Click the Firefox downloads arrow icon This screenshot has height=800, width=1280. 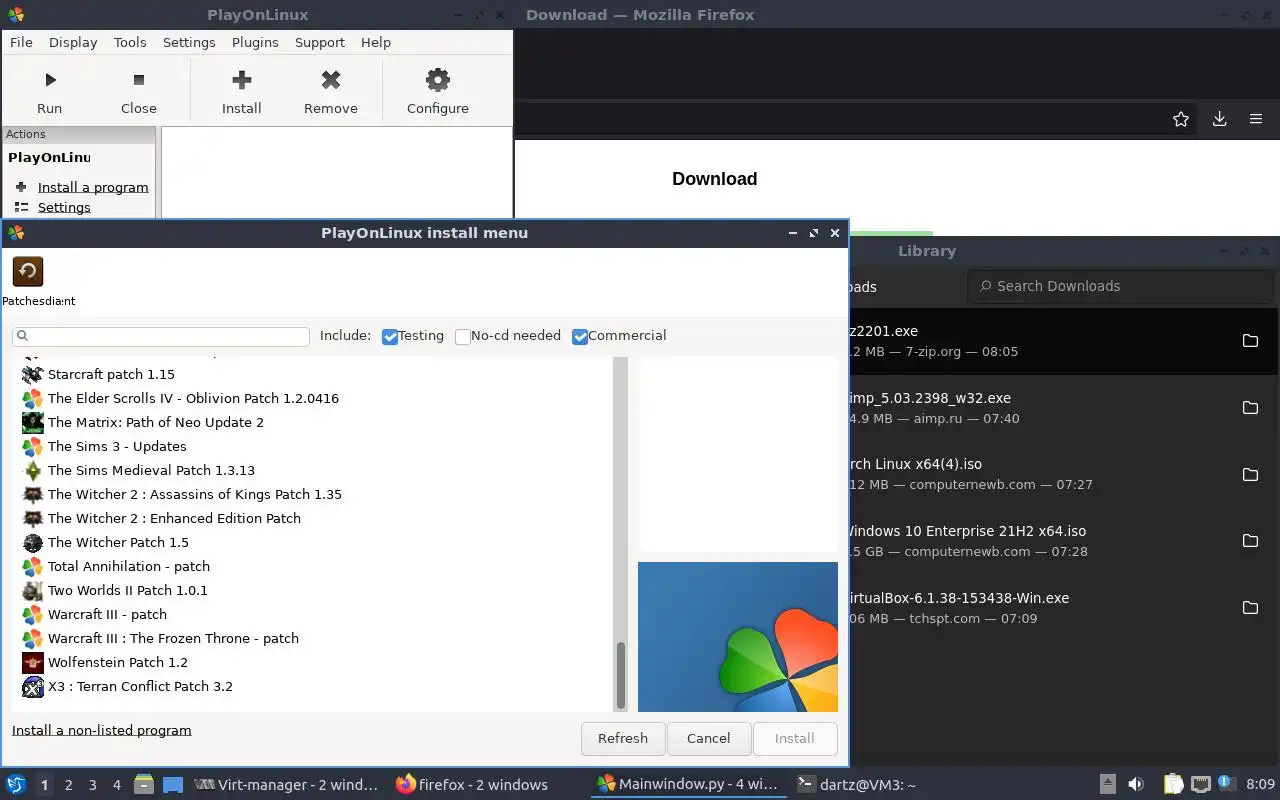(1219, 119)
